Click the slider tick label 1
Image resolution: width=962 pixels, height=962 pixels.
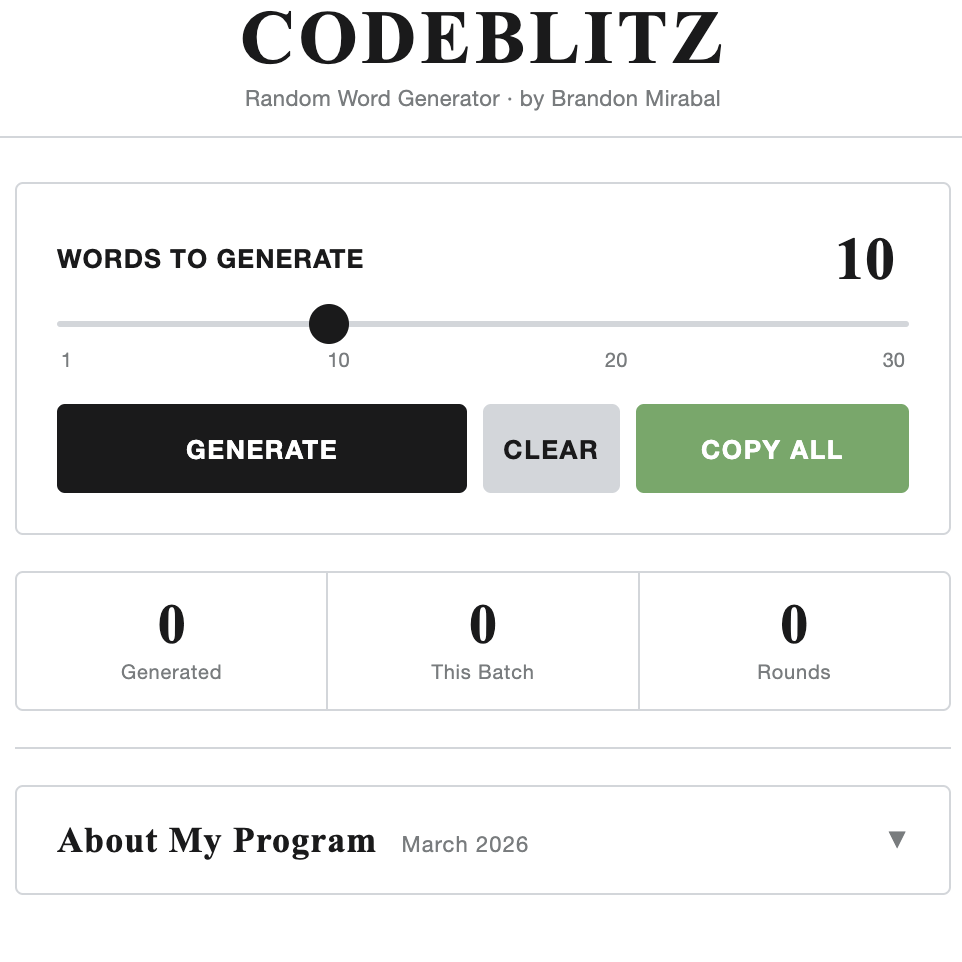(66, 361)
